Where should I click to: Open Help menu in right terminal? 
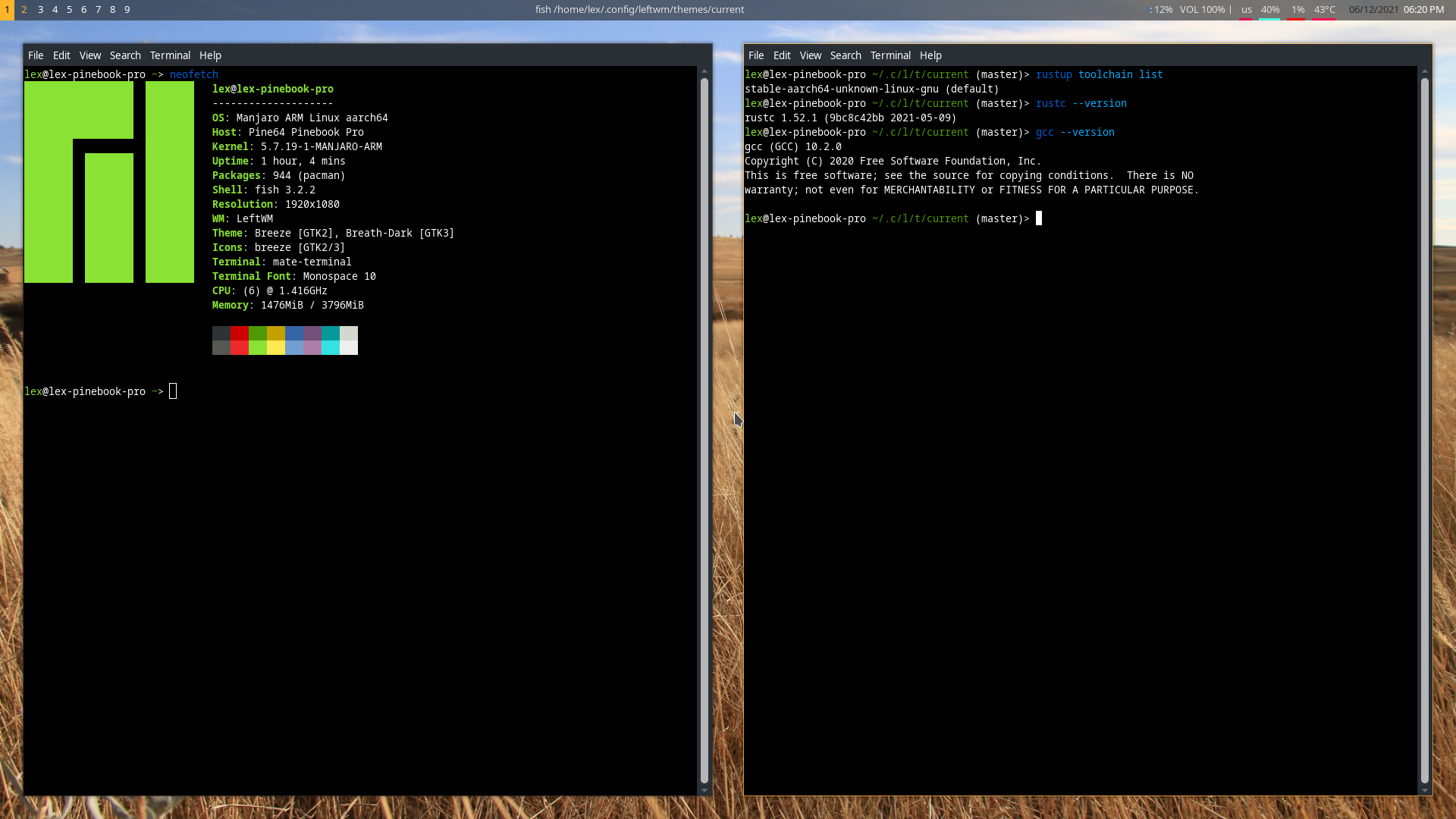pos(930,55)
